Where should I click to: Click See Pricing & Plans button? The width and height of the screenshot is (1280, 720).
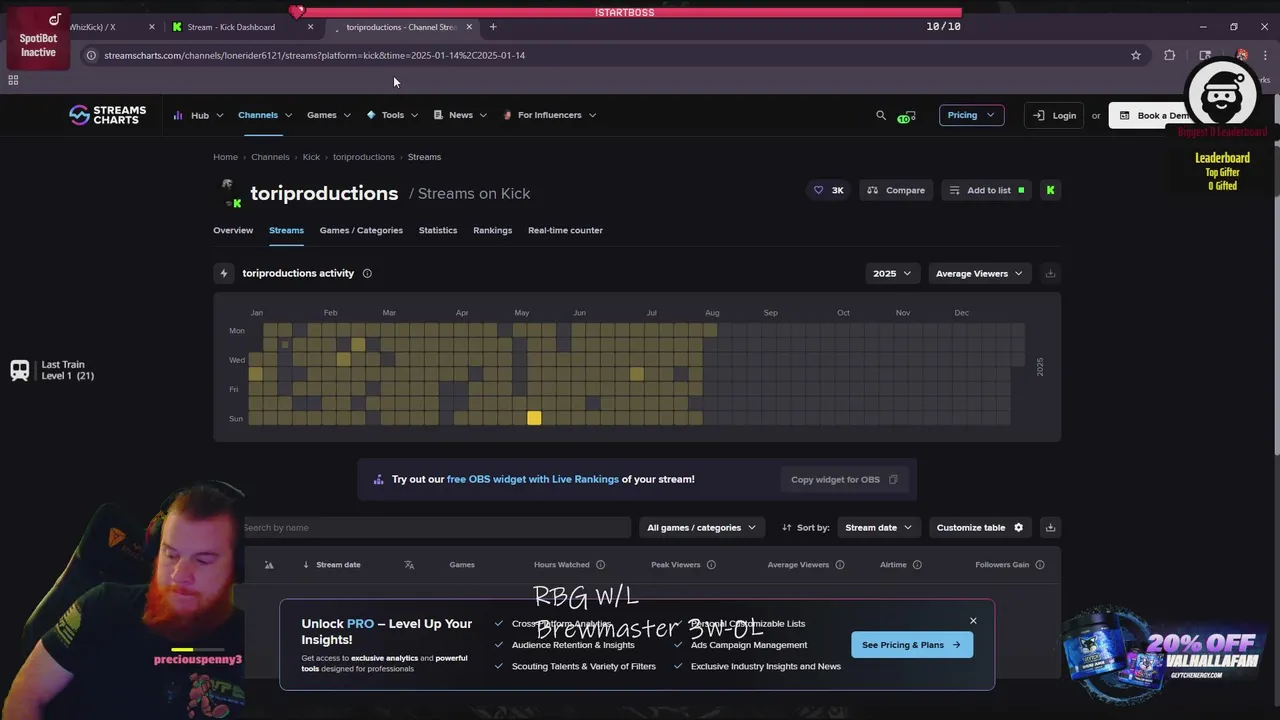[911, 645]
